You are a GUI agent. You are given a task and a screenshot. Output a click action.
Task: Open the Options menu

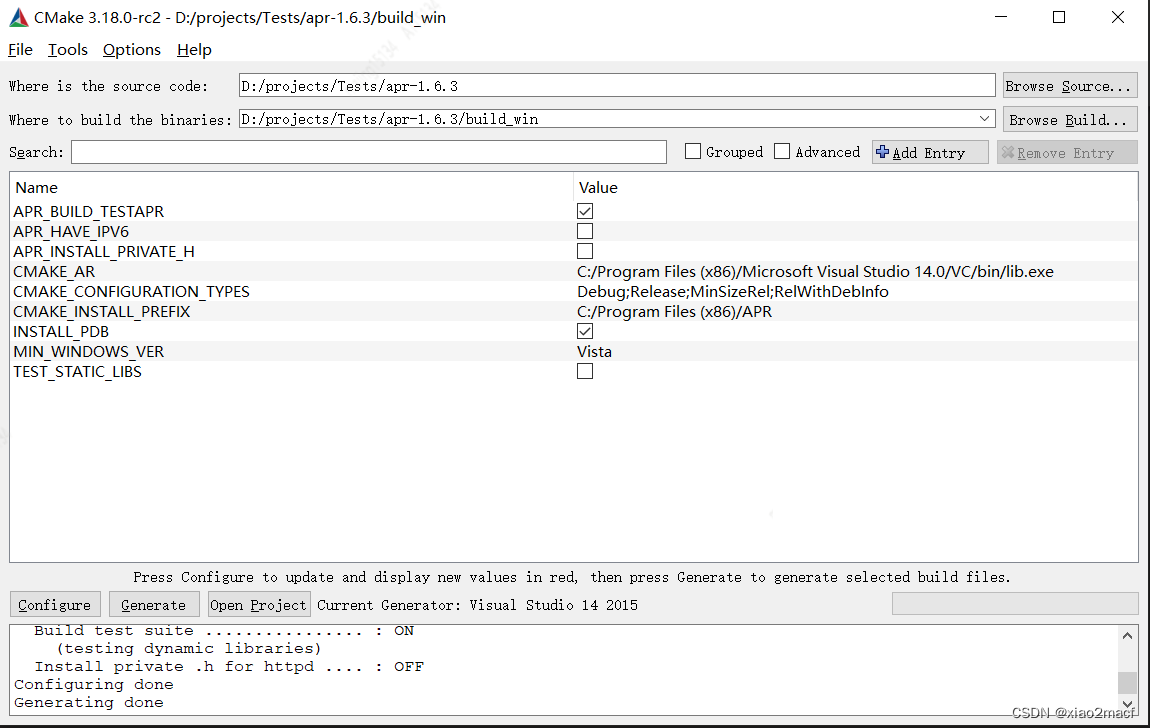pyautogui.click(x=131, y=49)
